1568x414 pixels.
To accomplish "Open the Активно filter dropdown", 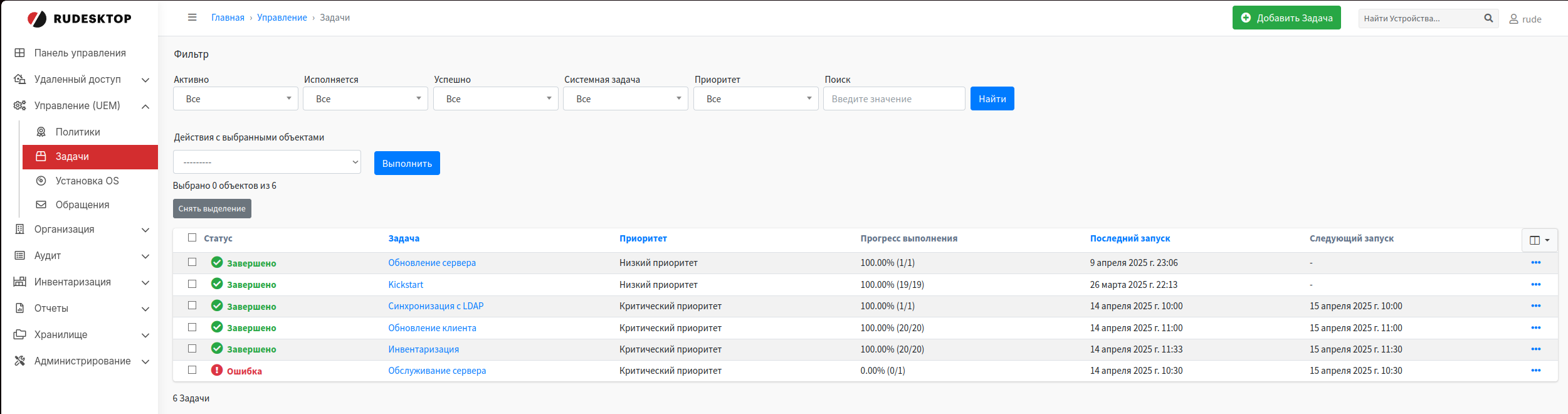I will click(235, 99).
